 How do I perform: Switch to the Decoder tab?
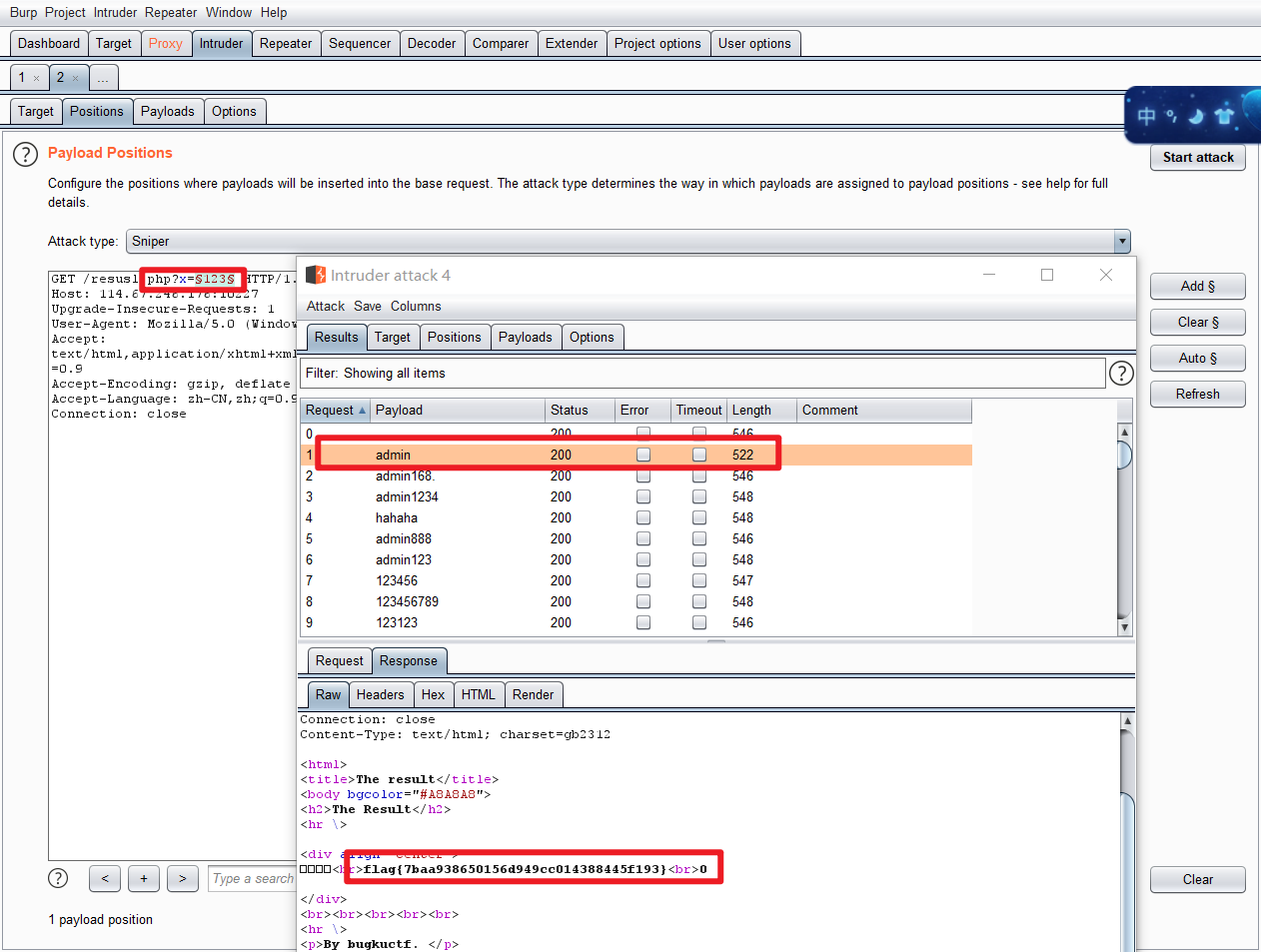click(x=432, y=44)
